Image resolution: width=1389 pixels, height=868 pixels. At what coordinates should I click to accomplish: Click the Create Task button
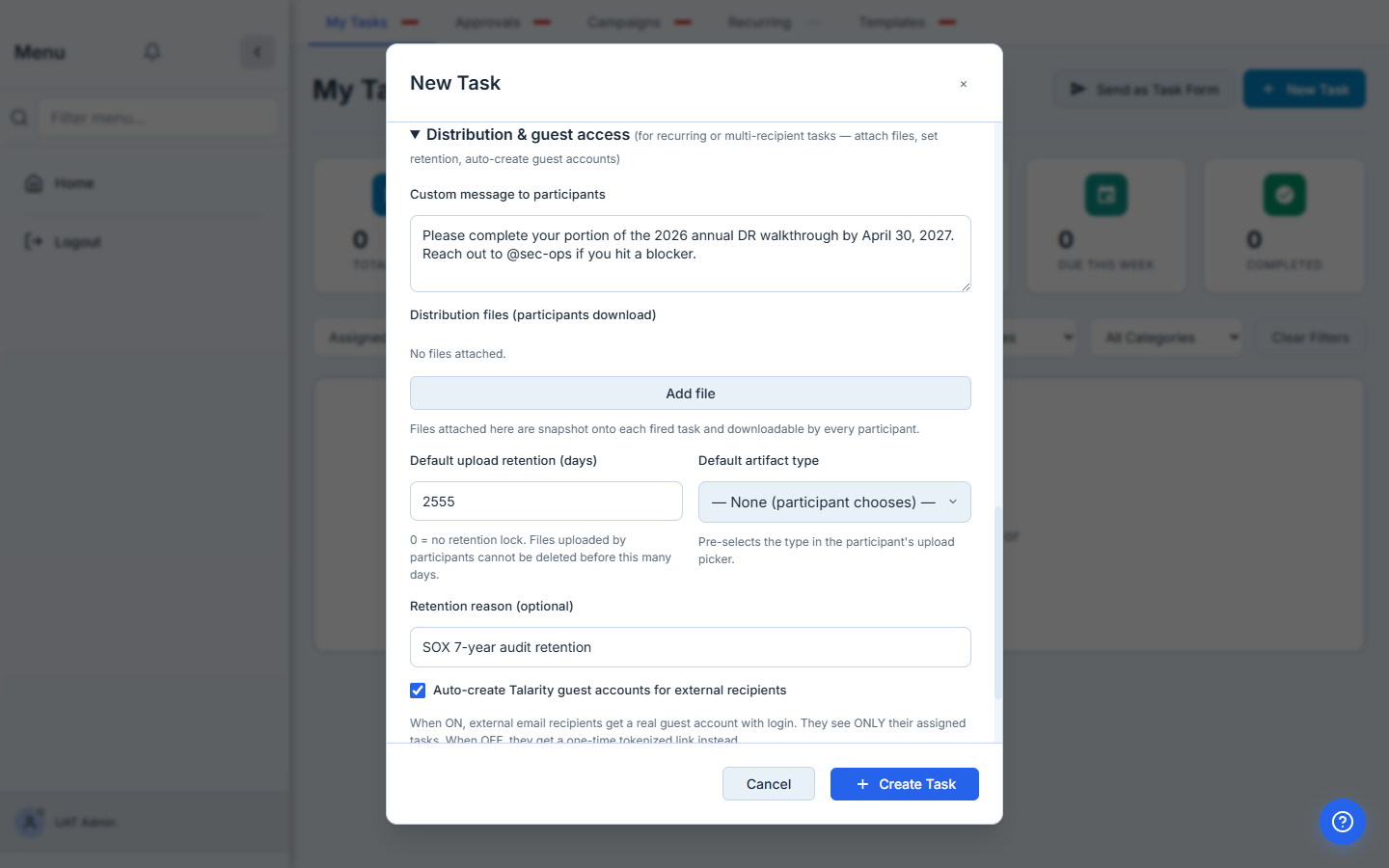(x=905, y=784)
